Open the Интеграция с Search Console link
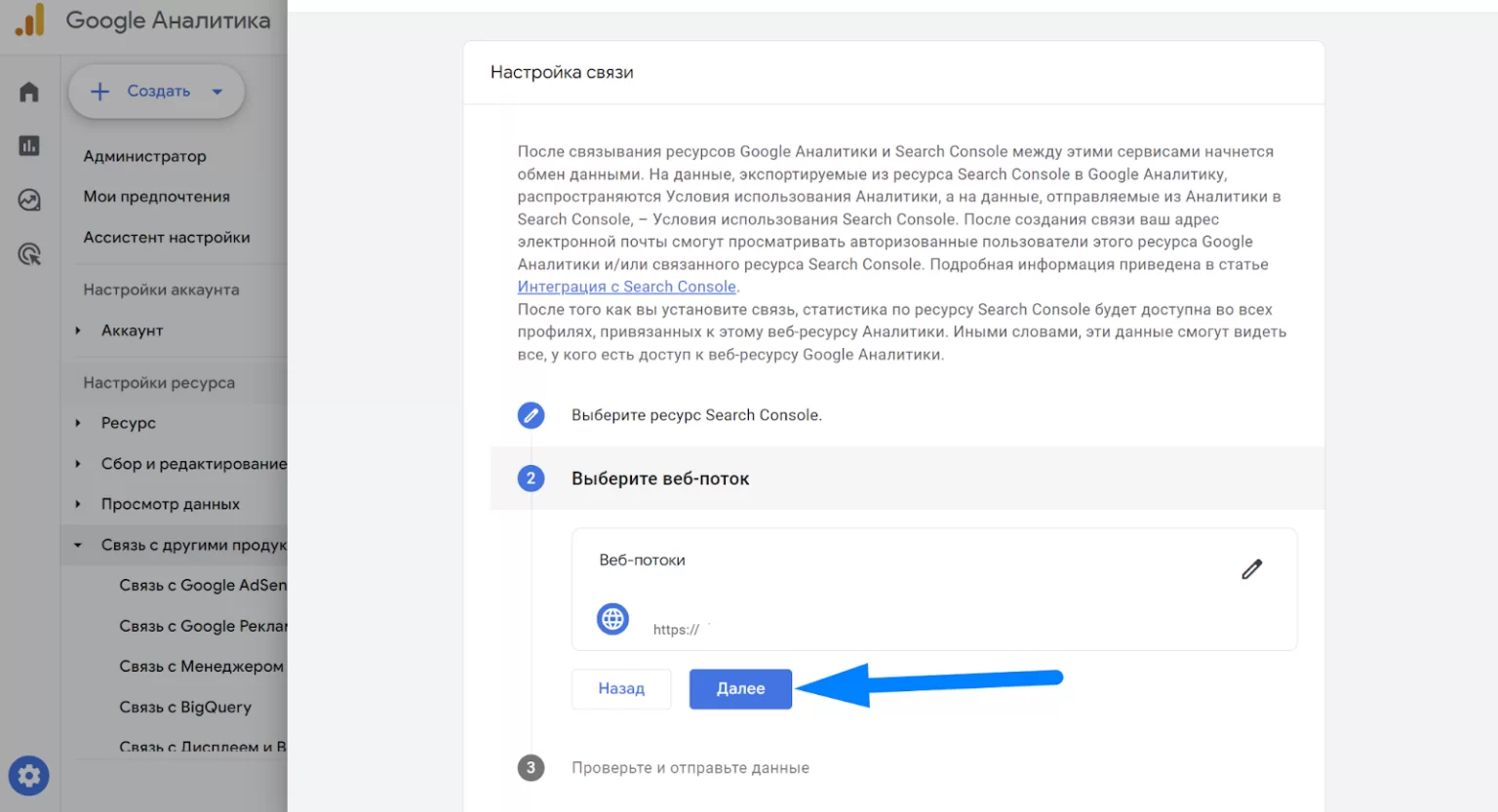Screen dimensions: 1498x812 (626, 287)
